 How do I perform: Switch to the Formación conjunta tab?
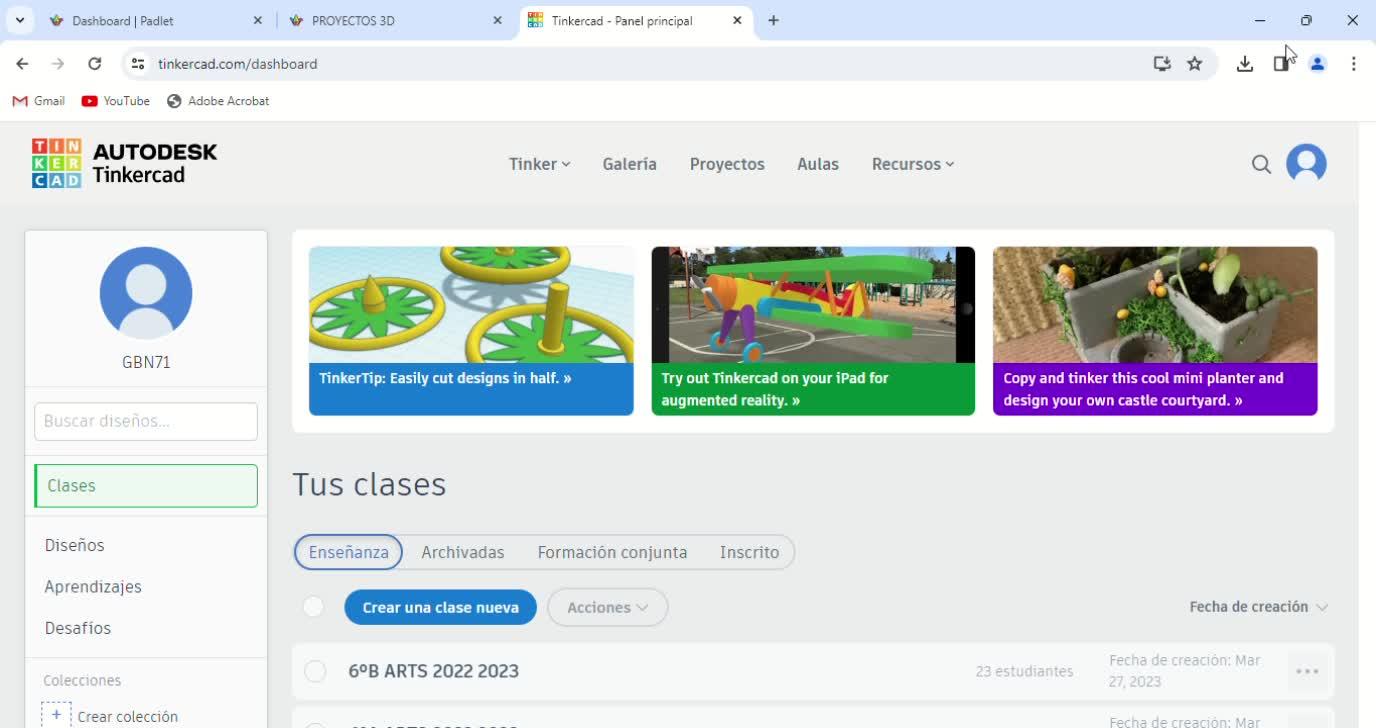[x=612, y=552]
